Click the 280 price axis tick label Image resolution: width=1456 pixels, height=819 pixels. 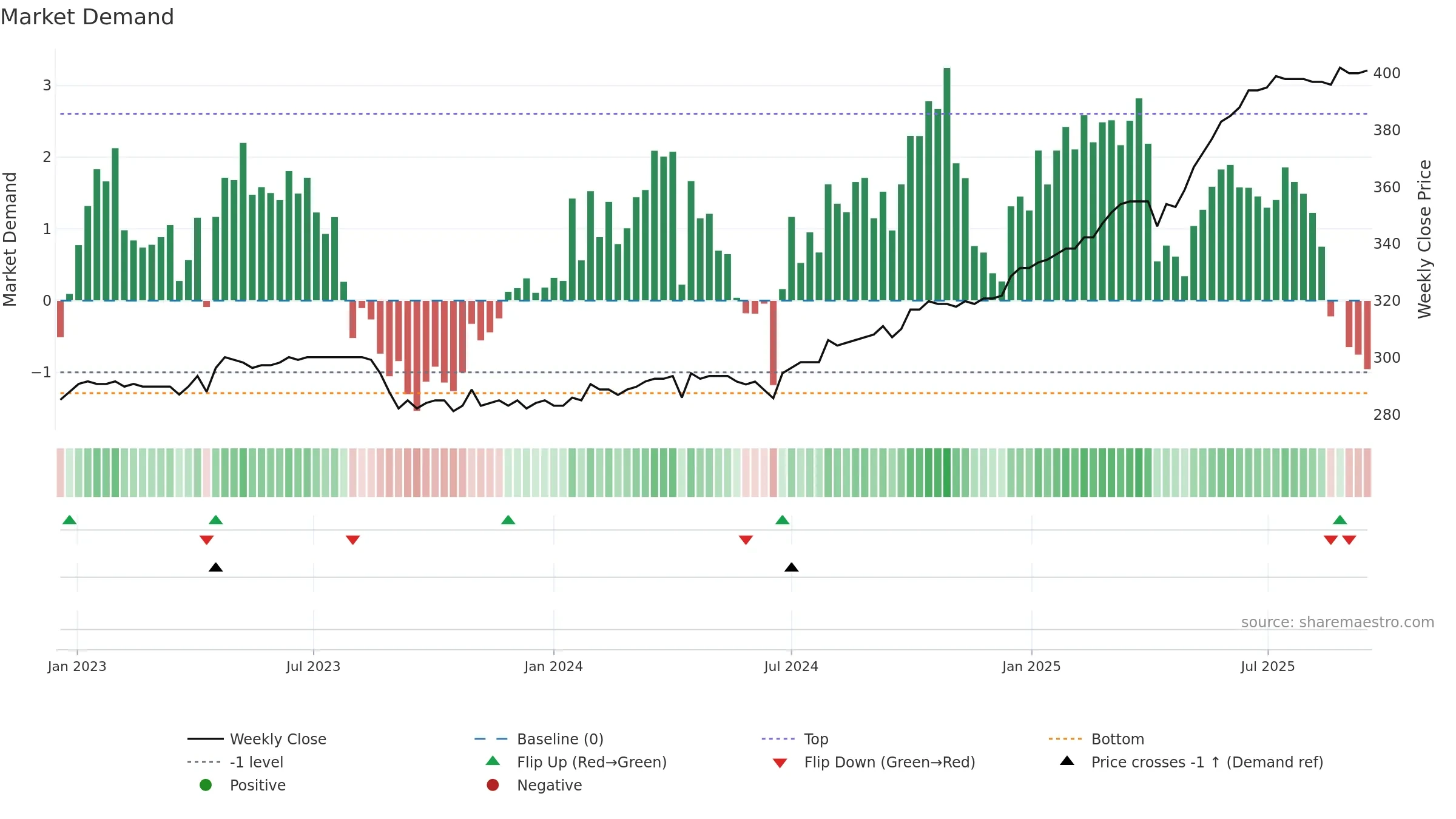(x=1387, y=415)
